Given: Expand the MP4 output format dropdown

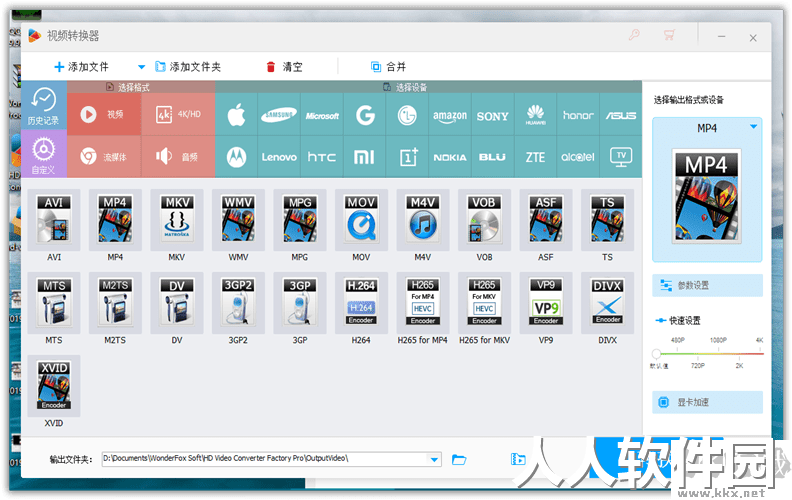Looking at the screenshot, I should click(x=754, y=127).
